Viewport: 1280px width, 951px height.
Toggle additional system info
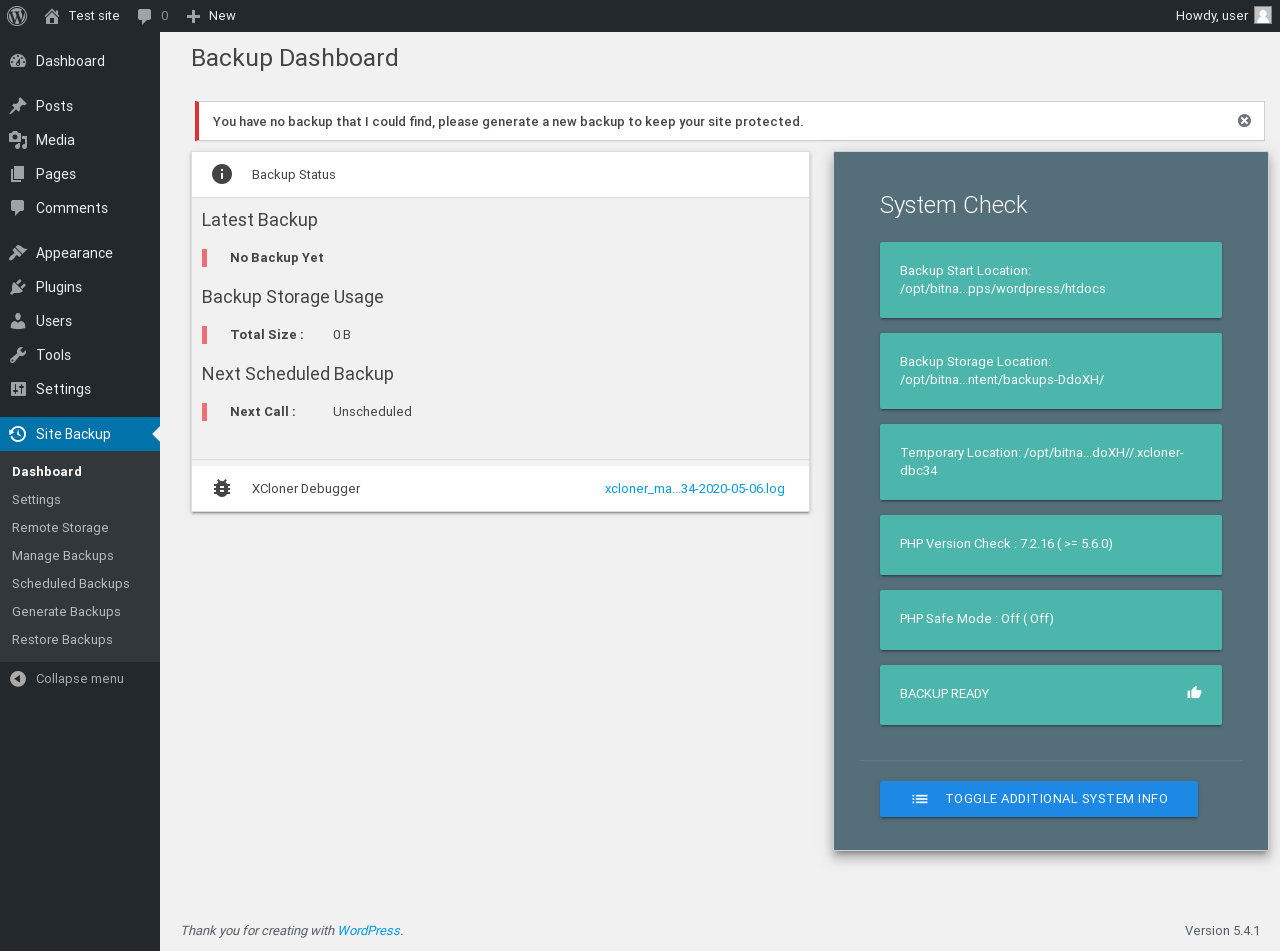(x=1038, y=799)
